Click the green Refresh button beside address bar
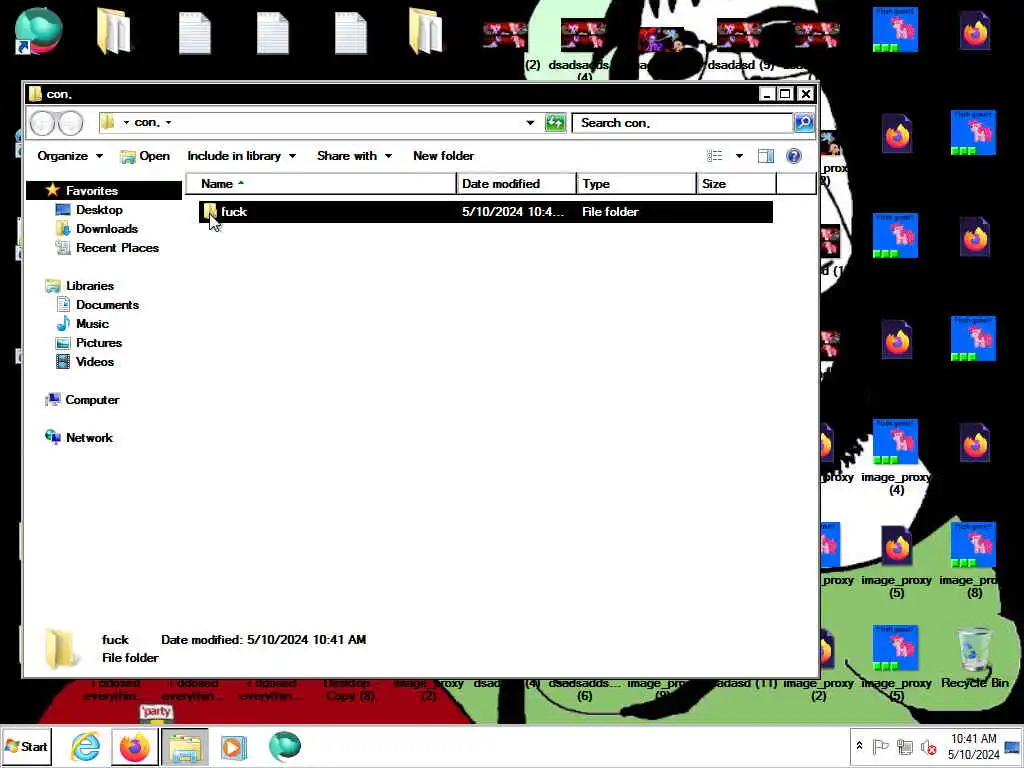The width and height of the screenshot is (1024, 768). [x=555, y=123]
